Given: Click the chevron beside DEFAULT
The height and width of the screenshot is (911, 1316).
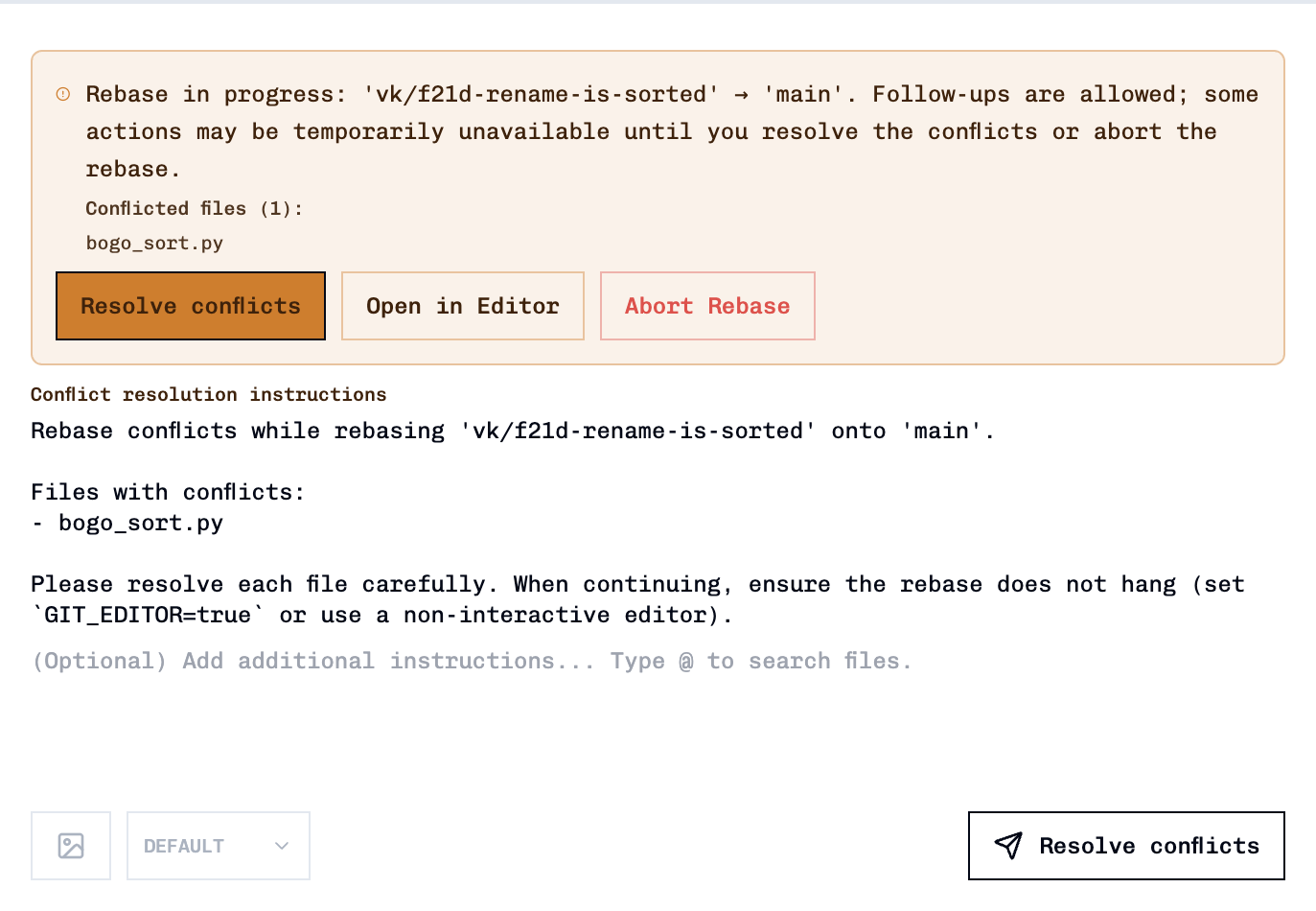Looking at the screenshot, I should tap(281, 846).
